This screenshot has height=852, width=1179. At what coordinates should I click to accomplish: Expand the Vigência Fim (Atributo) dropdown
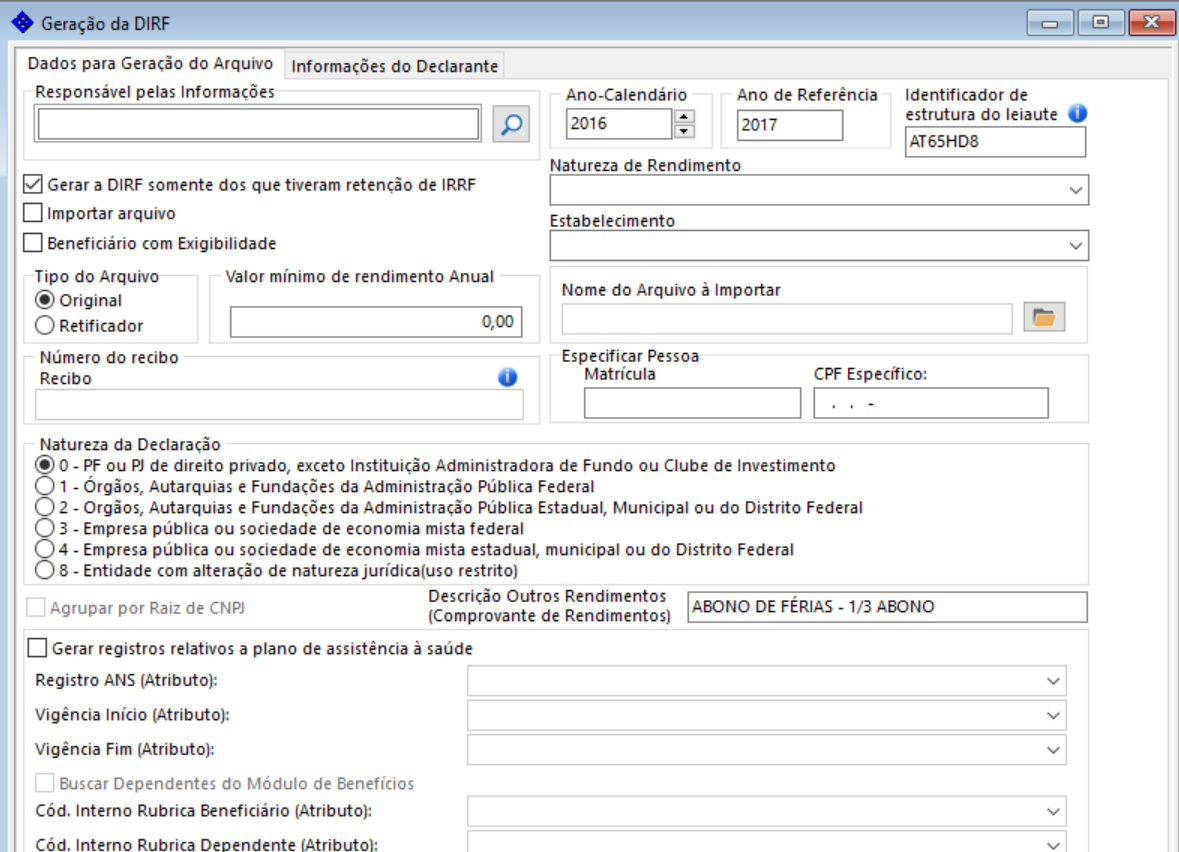[1053, 750]
